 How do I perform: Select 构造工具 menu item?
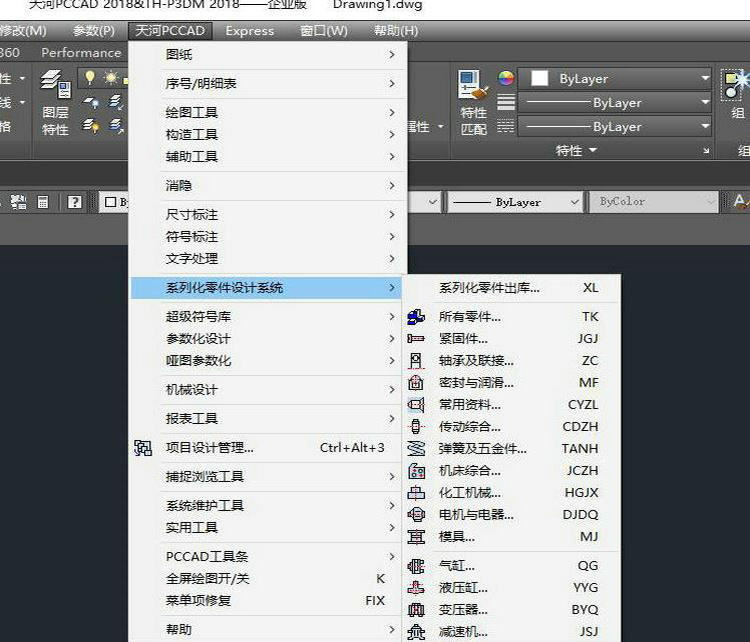(265, 134)
